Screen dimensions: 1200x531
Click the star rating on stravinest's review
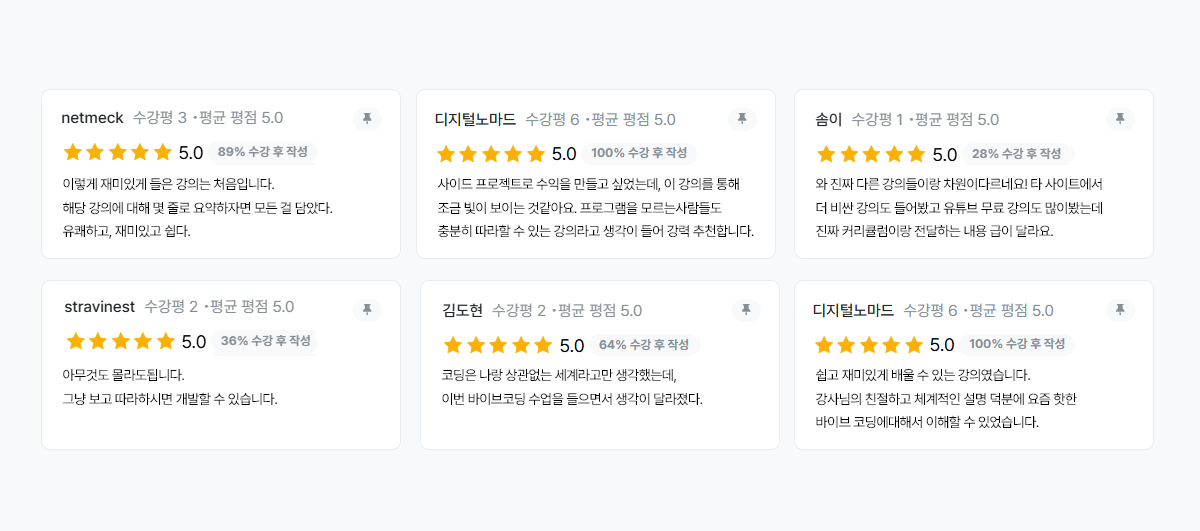point(120,342)
